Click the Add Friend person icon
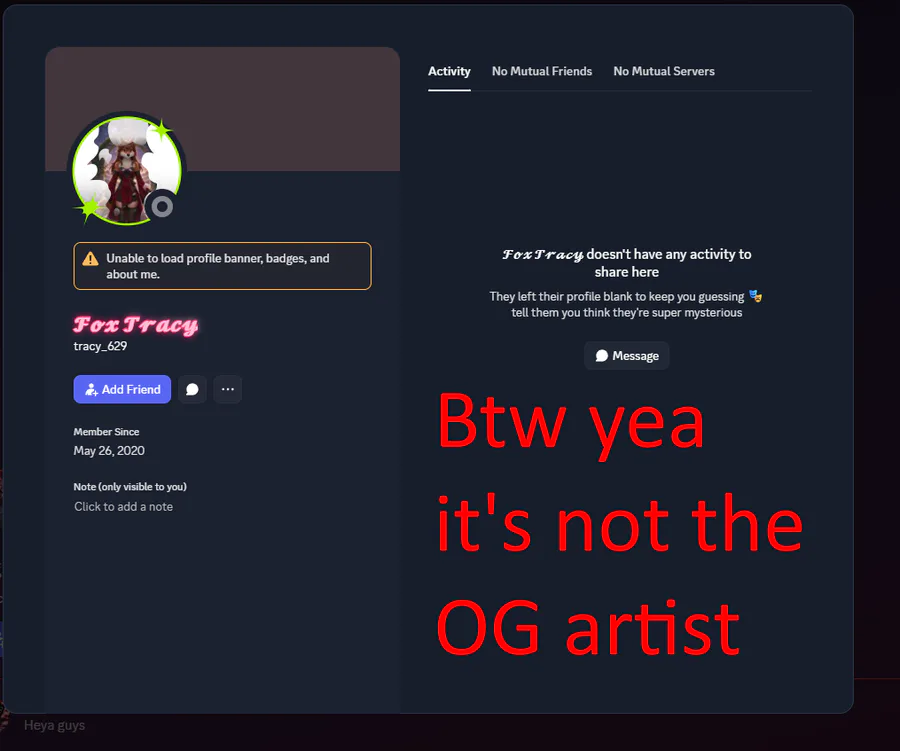Image resolution: width=900 pixels, height=751 pixels. (91, 390)
